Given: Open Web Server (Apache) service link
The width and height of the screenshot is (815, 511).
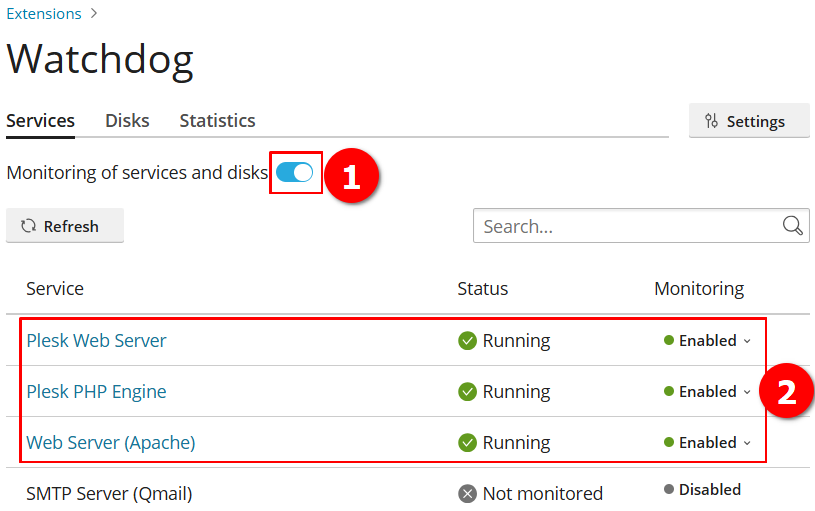Looking at the screenshot, I should click(111, 442).
